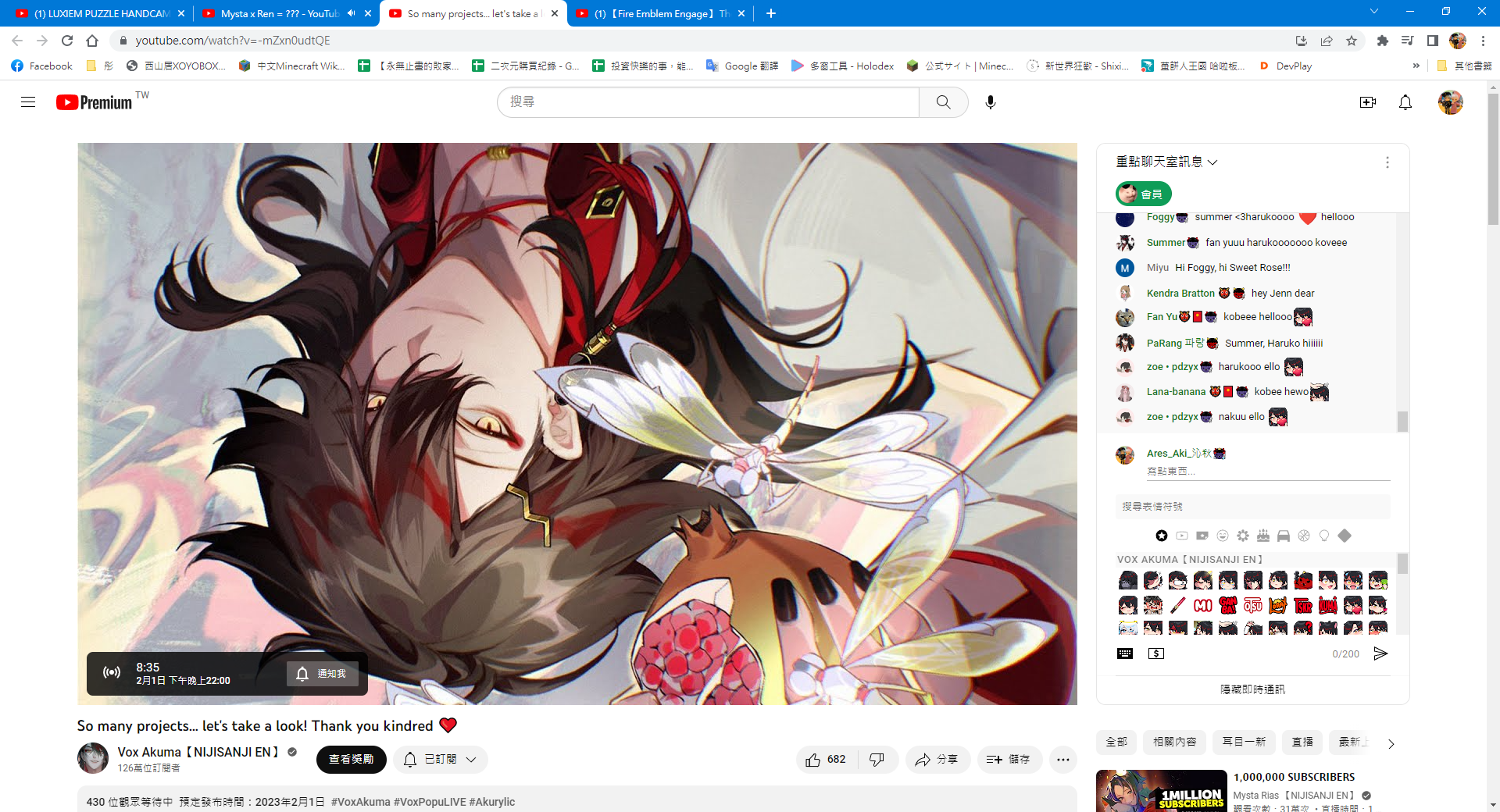Open more video actions ellipsis menu
This screenshot has height=812, width=1500.
(1062, 760)
